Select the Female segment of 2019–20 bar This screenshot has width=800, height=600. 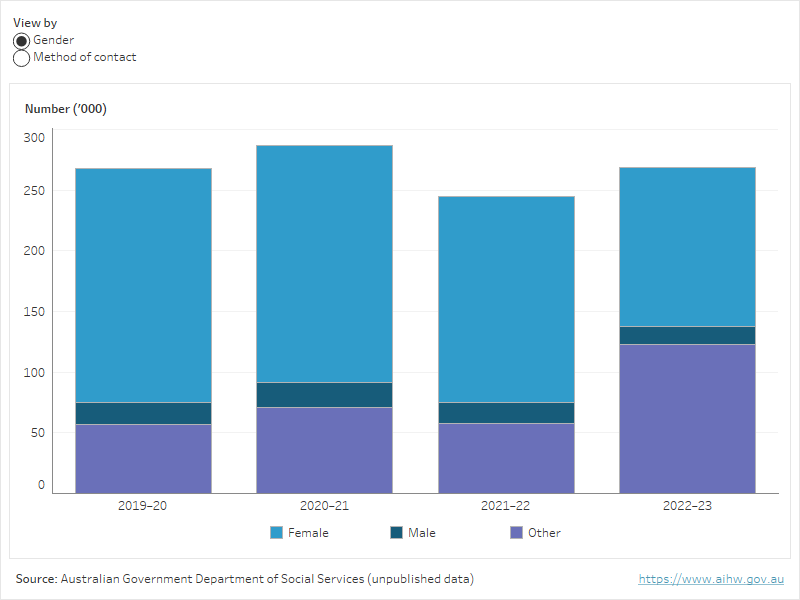tap(143, 285)
